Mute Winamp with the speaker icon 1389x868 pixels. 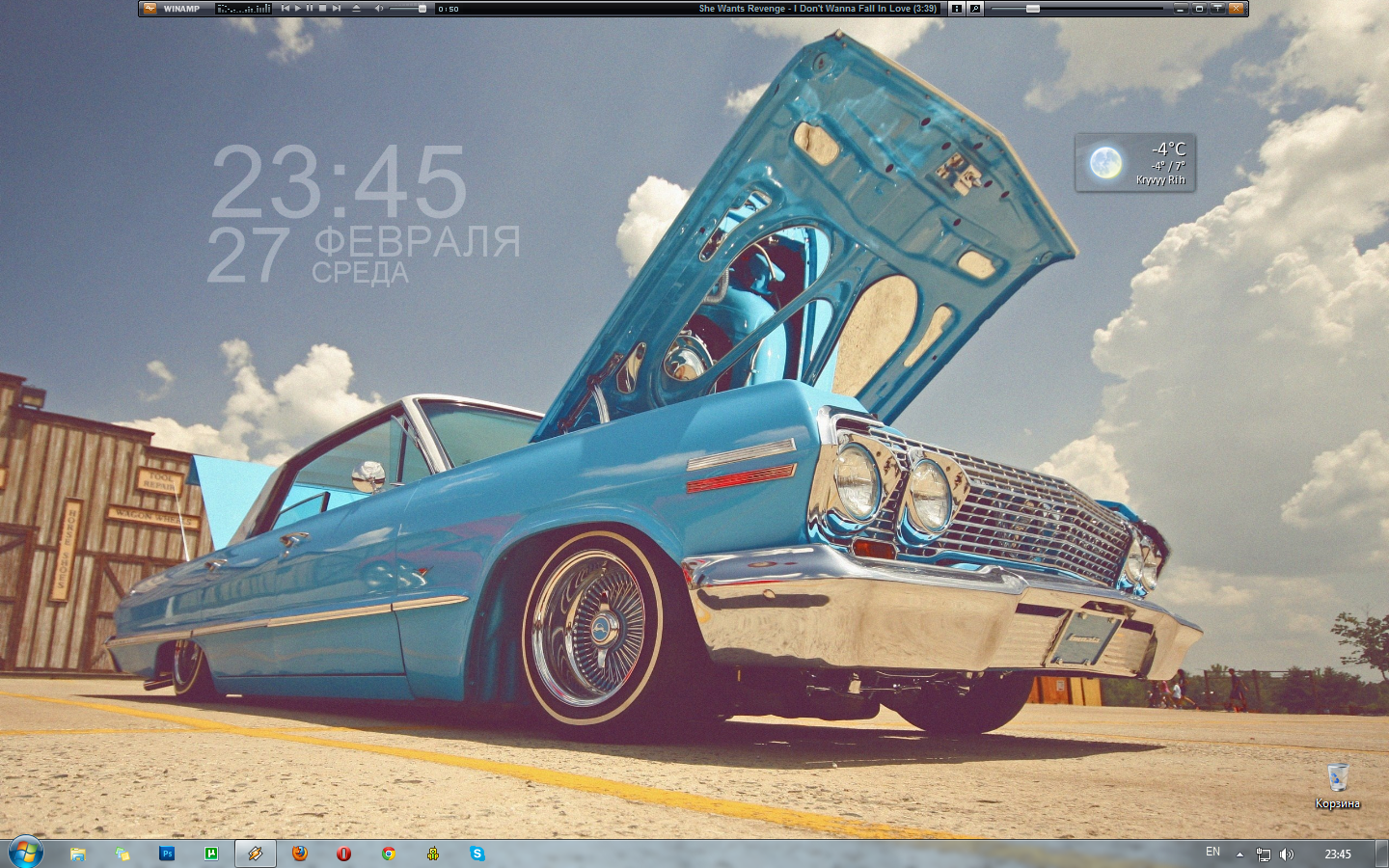tap(379, 9)
